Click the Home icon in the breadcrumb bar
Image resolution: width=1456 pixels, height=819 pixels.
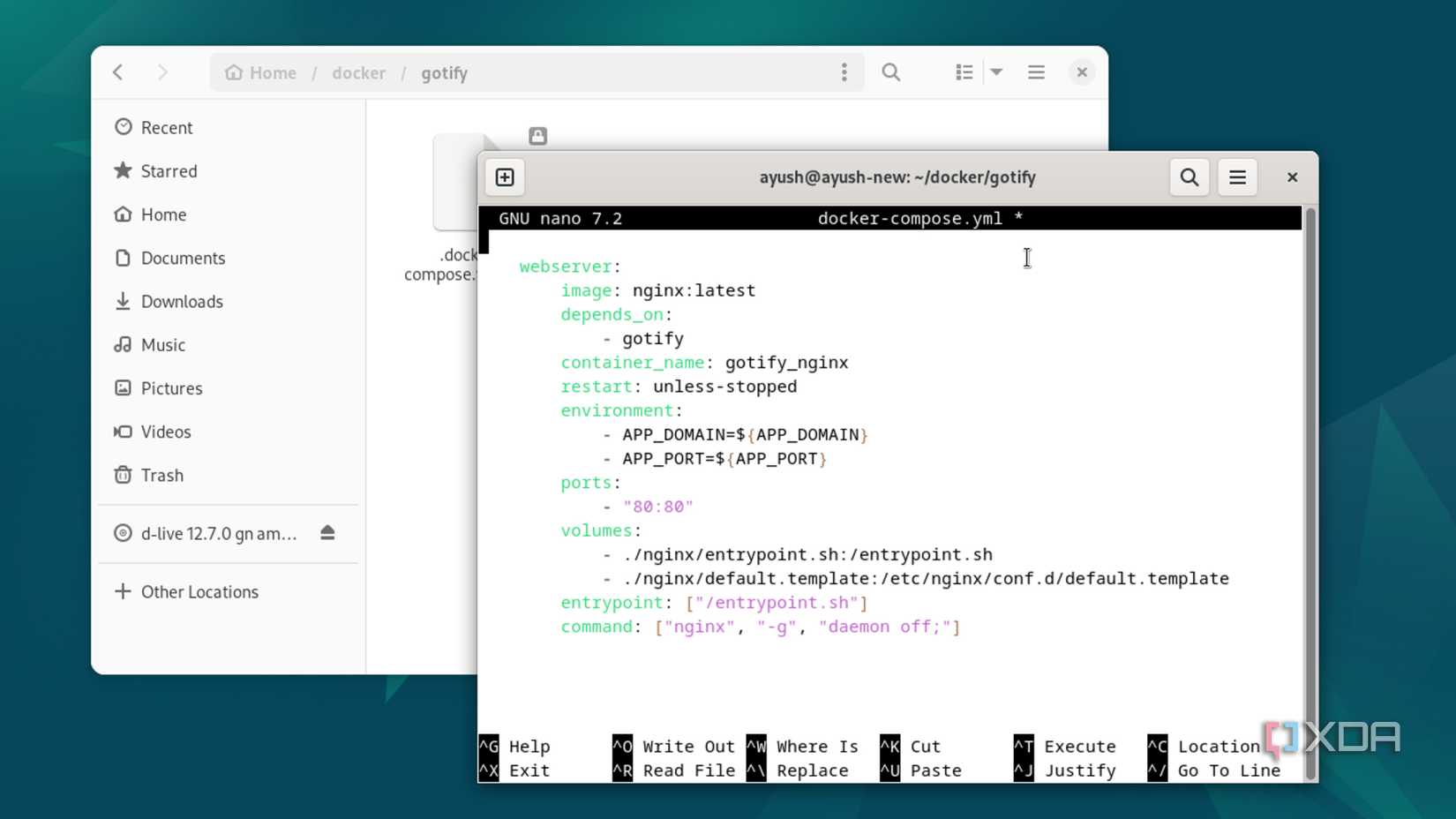pyautogui.click(x=259, y=72)
